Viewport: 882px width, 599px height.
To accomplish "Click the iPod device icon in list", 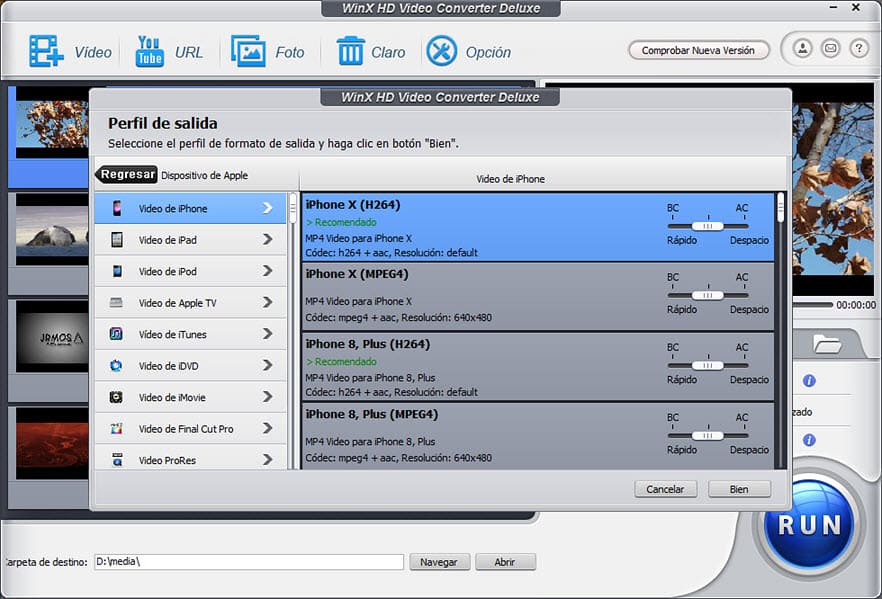I will coord(117,271).
